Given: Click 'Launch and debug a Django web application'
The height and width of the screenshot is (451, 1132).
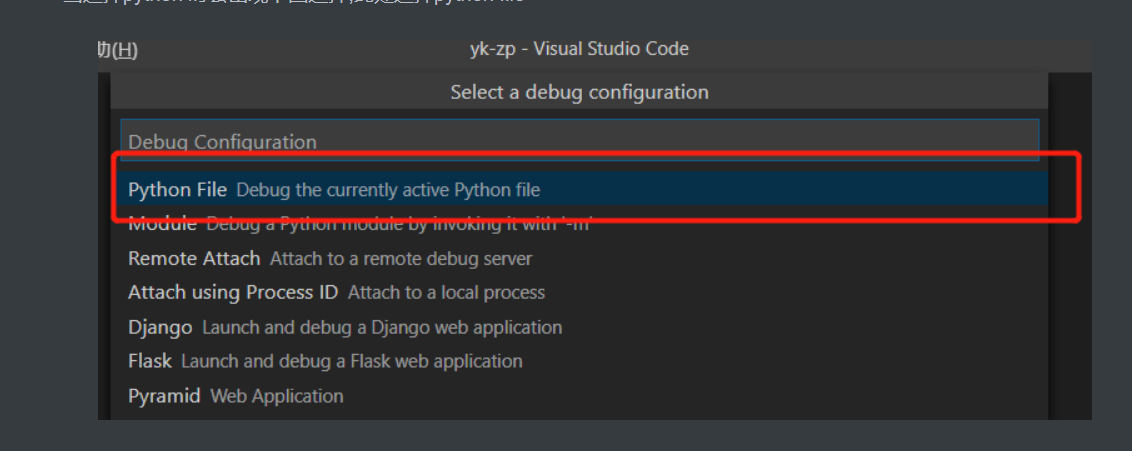Looking at the screenshot, I should click(382, 327).
